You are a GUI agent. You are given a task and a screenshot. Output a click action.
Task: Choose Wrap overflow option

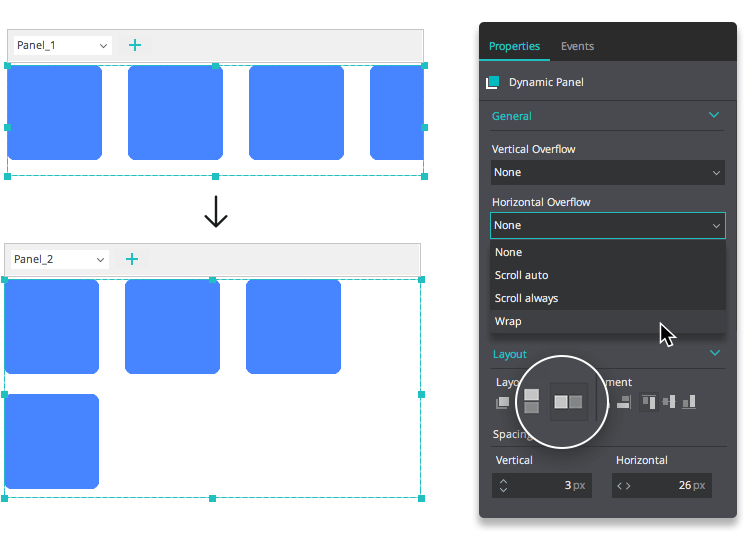[x=607, y=321]
